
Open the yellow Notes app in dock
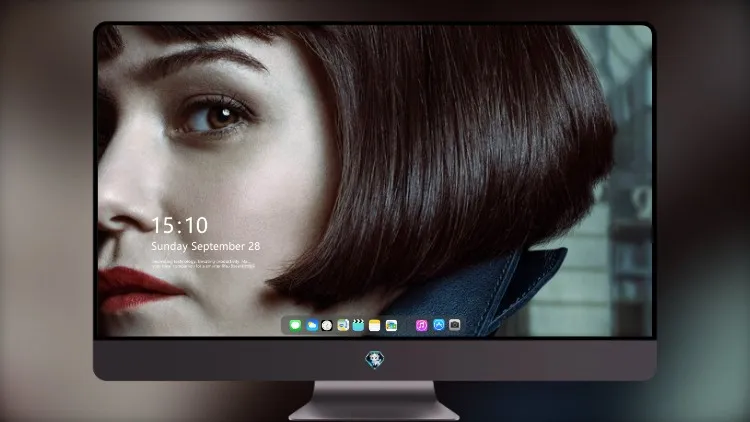(x=375, y=325)
